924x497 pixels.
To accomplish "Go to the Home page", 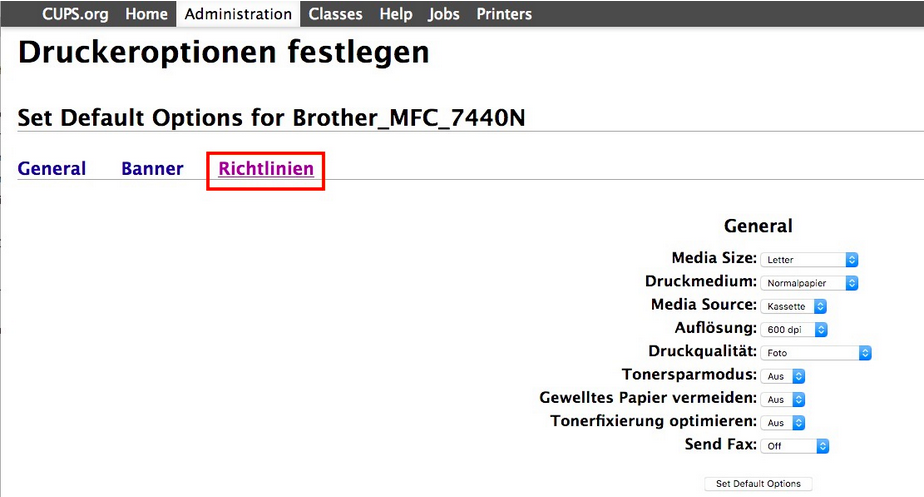I will click(x=146, y=14).
